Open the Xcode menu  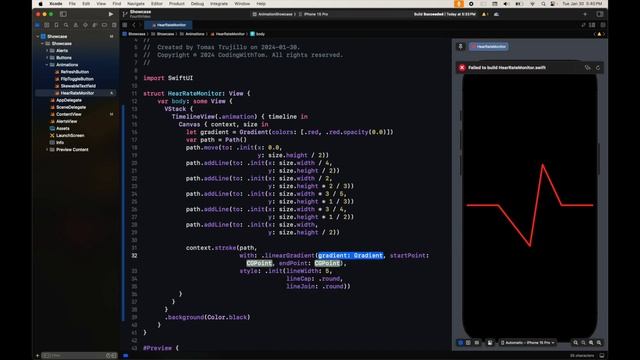(56, 4)
